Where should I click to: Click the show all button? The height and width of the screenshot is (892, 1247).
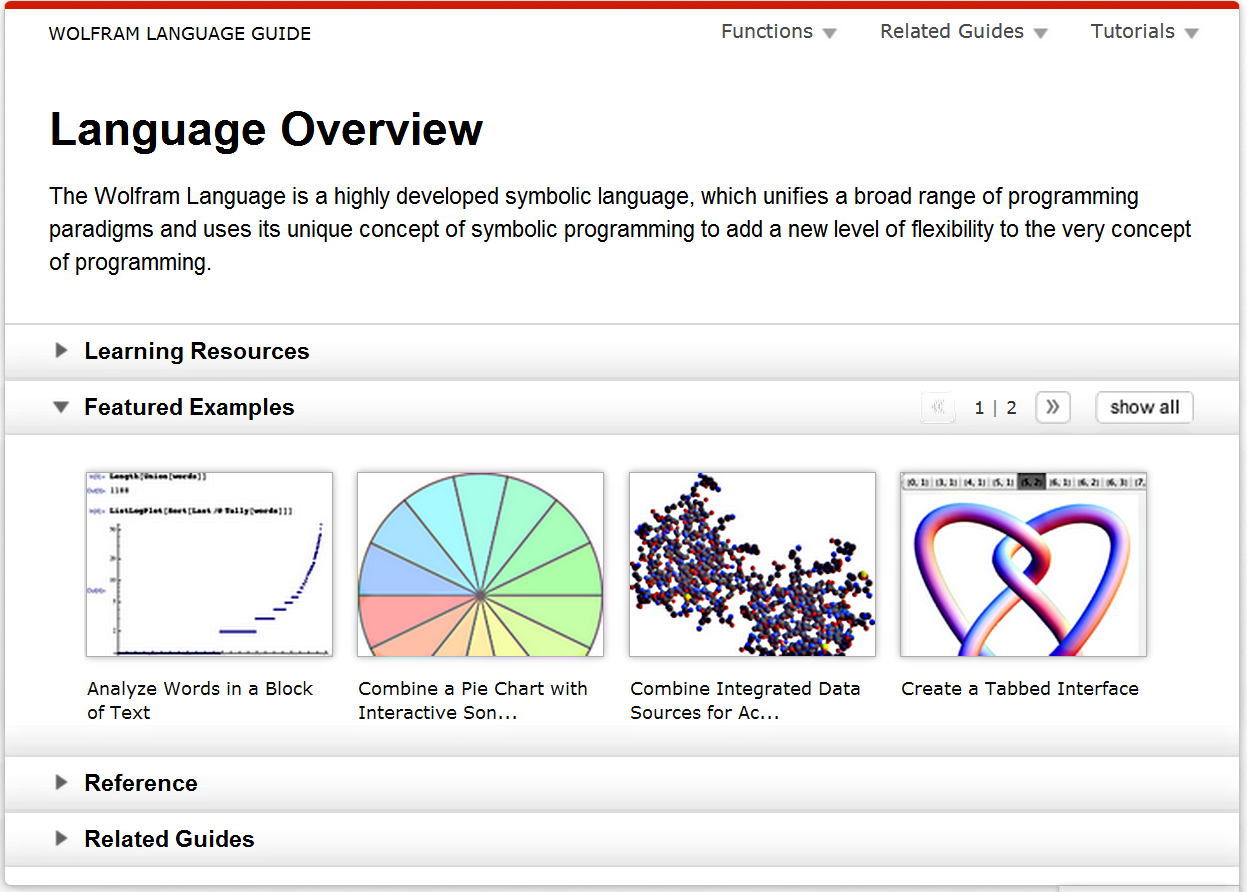(1144, 407)
